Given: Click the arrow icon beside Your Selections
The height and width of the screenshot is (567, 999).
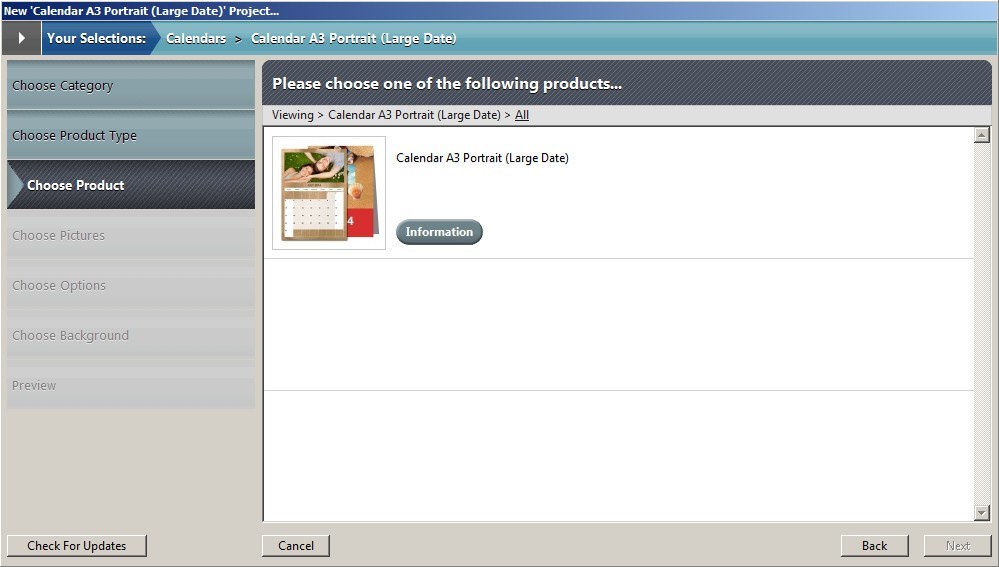Looking at the screenshot, I should tap(21, 39).
